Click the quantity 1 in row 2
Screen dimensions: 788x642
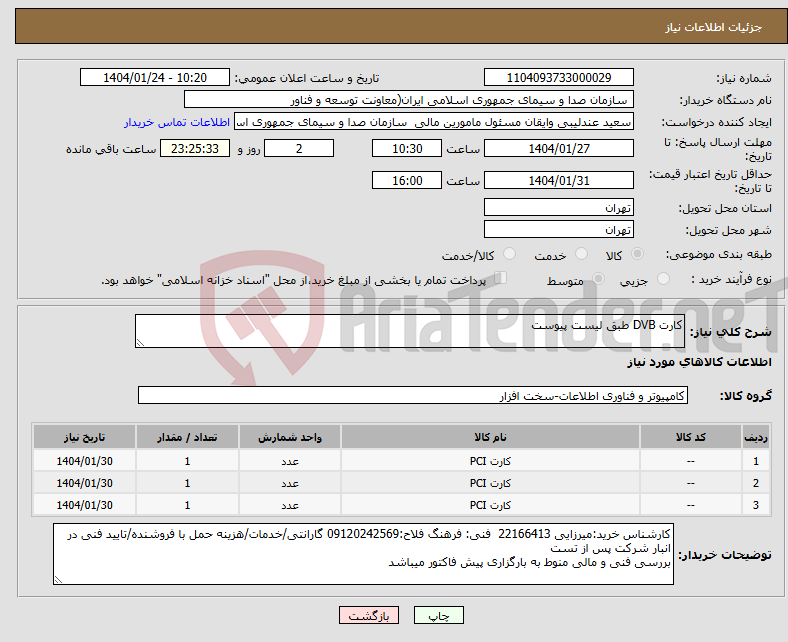187,483
